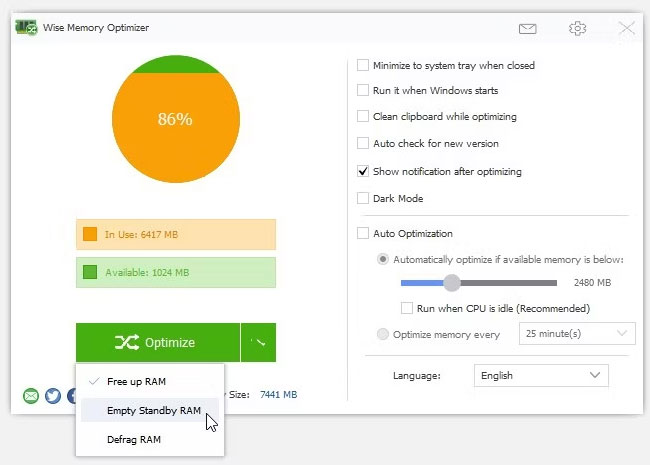Open the English language dropdown
Image resolution: width=650 pixels, height=465 pixels.
coord(541,375)
